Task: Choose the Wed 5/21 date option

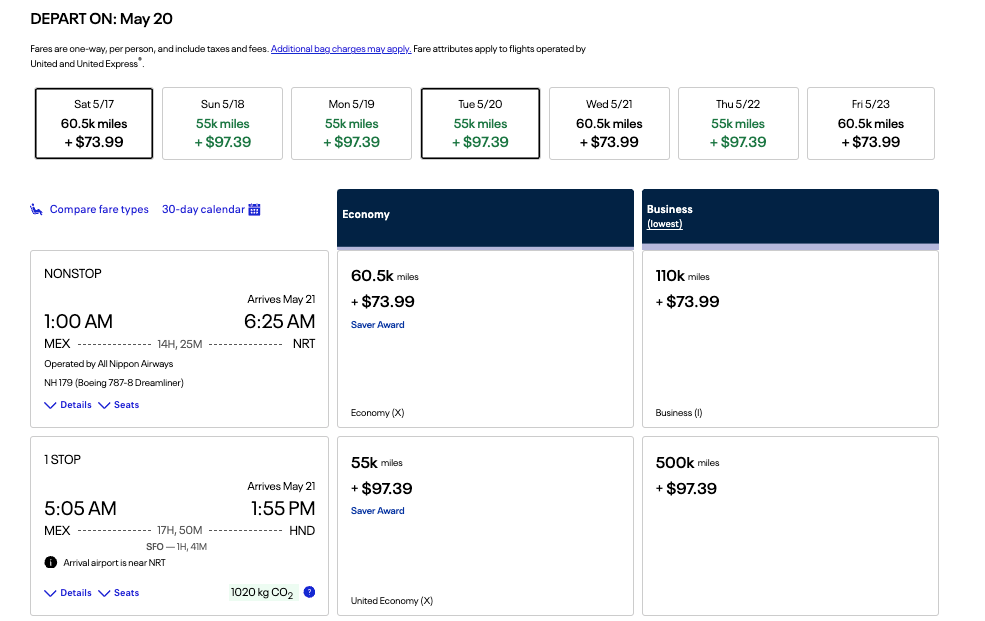Action: (x=610, y=123)
